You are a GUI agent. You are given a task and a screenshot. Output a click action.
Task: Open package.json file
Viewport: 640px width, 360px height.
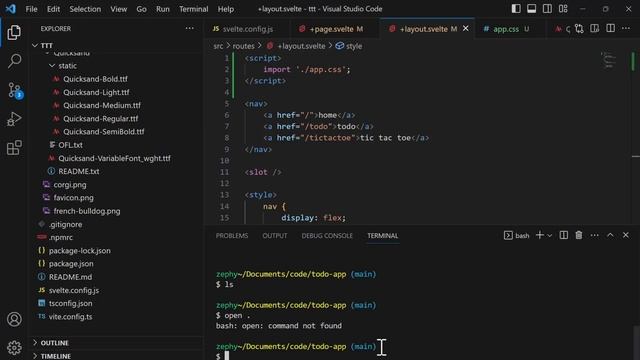(71, 264)
